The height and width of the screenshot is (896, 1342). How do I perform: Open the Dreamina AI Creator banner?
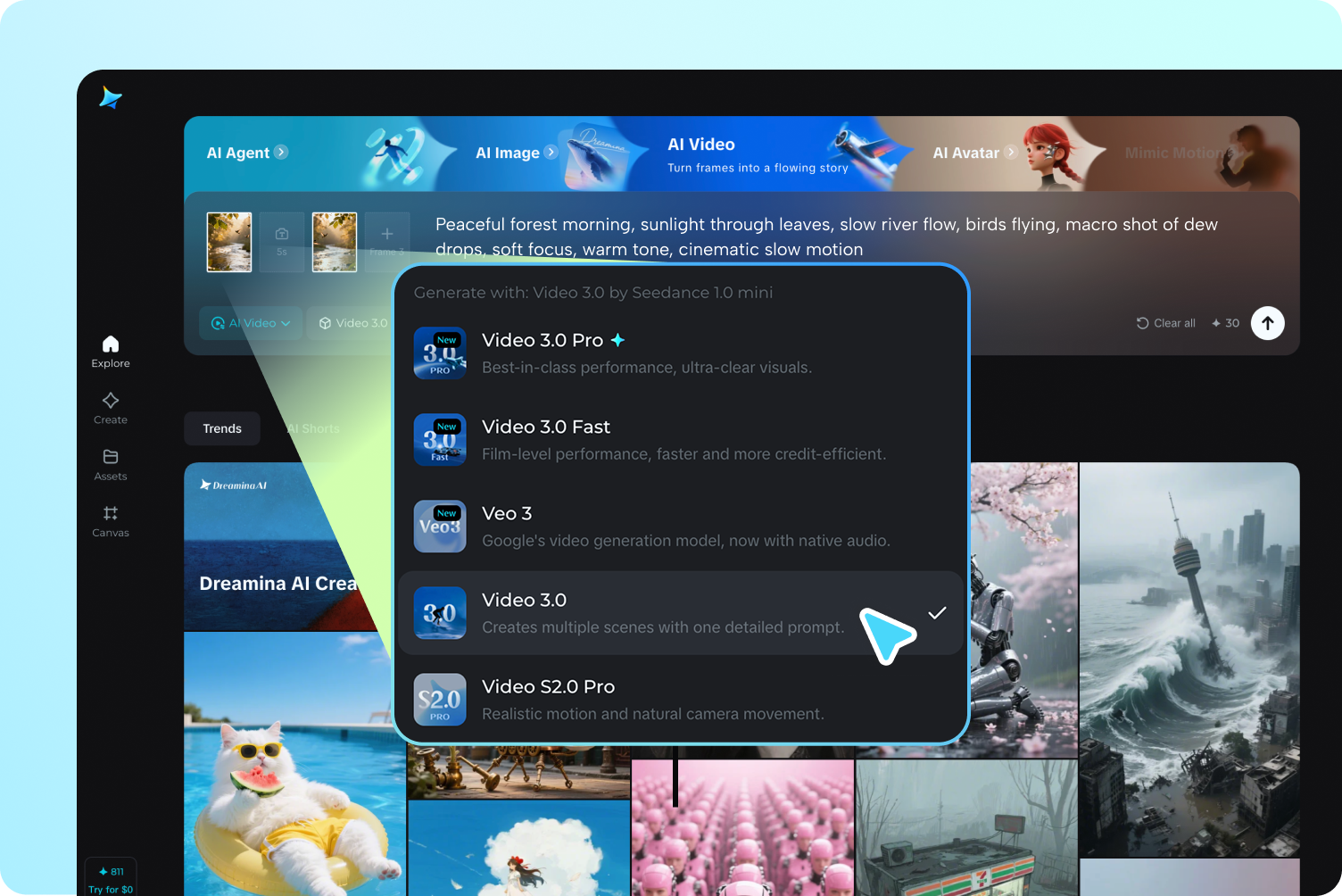click(289, 546)
